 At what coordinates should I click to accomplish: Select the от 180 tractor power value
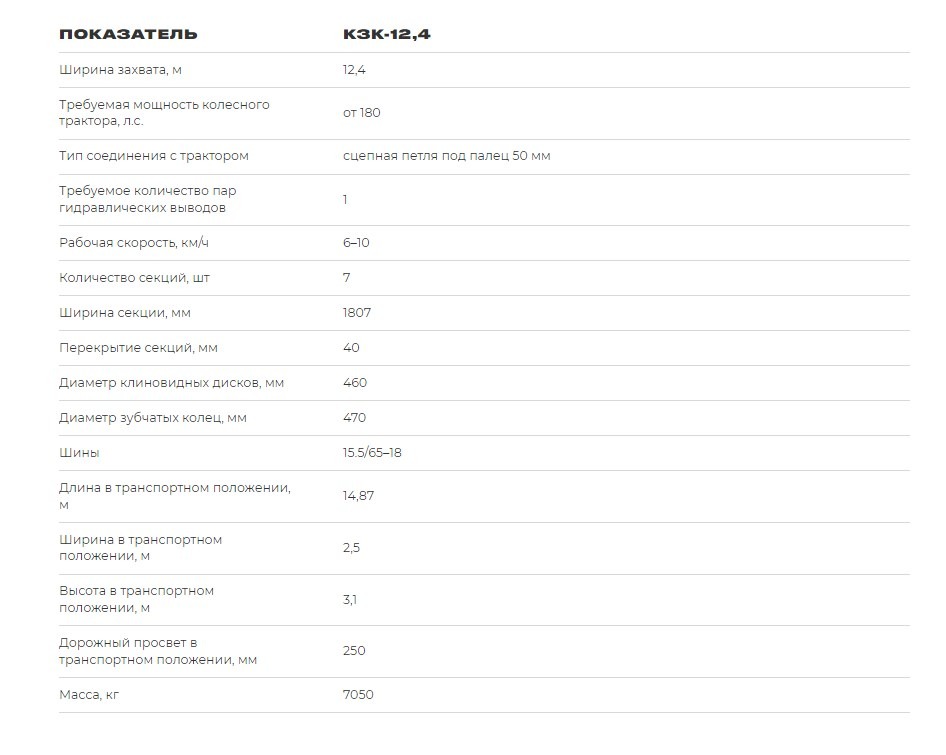click(362, 113)
